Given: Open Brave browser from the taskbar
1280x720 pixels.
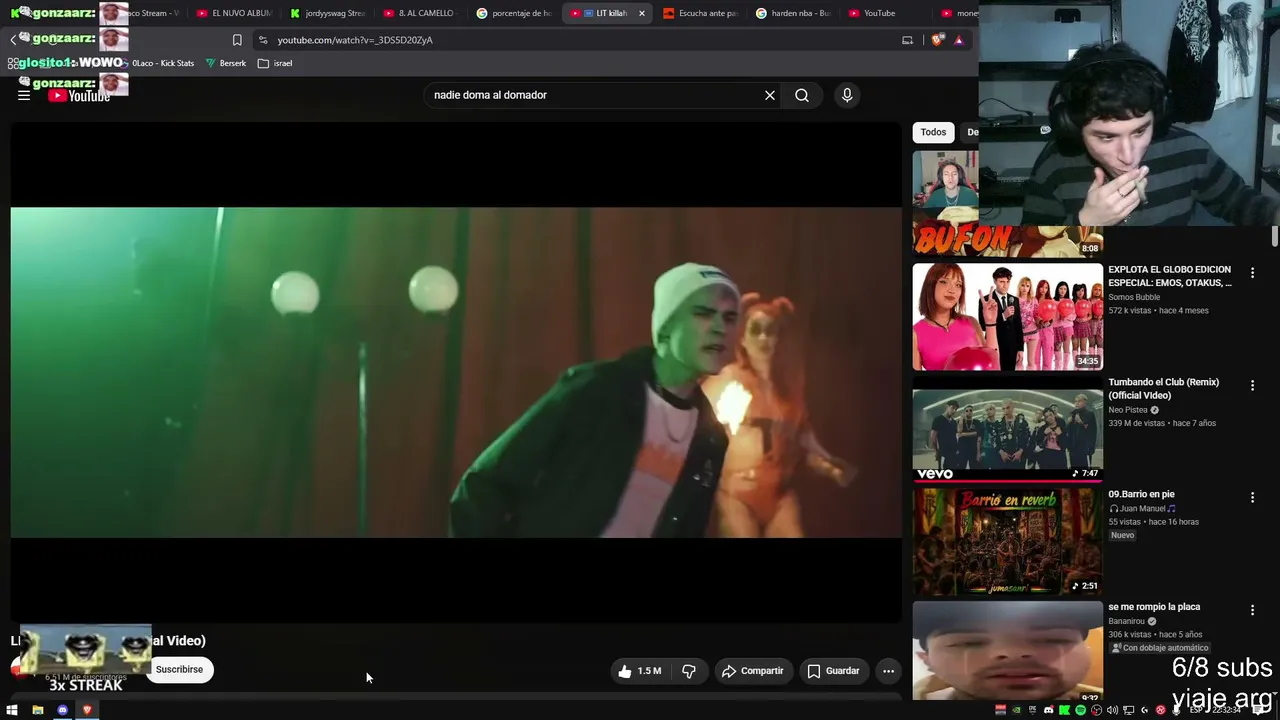Looking at the screenshot, I should click(87, 710).
